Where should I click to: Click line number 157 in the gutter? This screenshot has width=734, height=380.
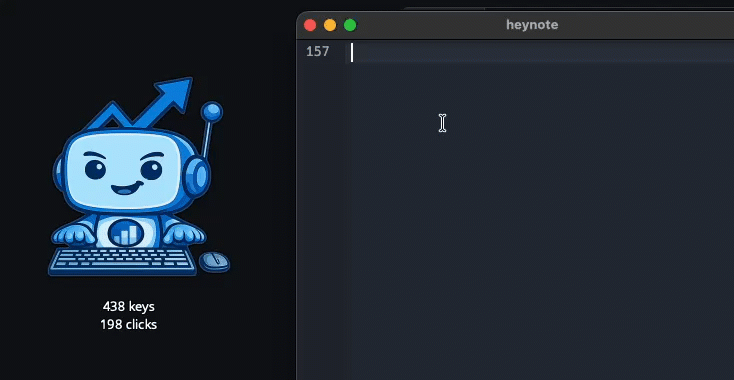(x=318, y=51)
